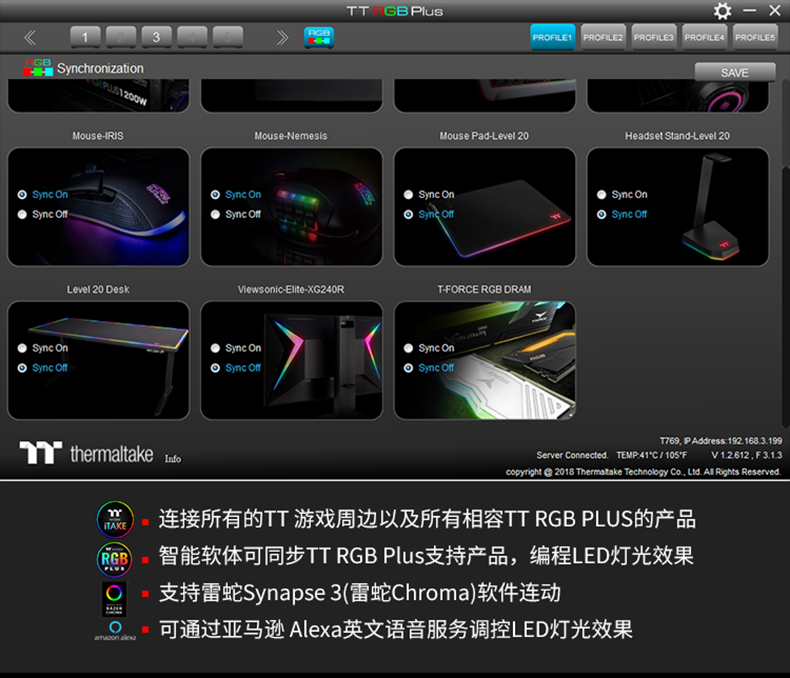Image resolution: width=790 pixels, height=678 pixels.
Task: Click the 'Level 20 Desk' label
Action: [x=98, y=289]
